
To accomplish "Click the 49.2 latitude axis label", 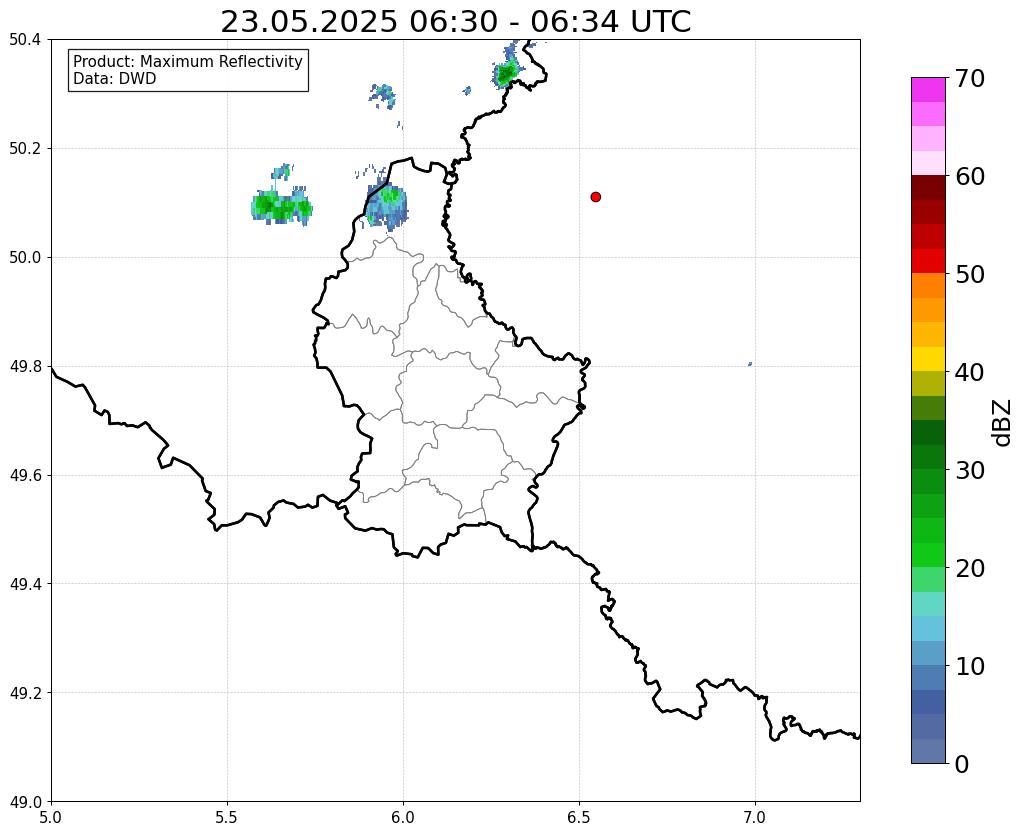I will 25,693.
